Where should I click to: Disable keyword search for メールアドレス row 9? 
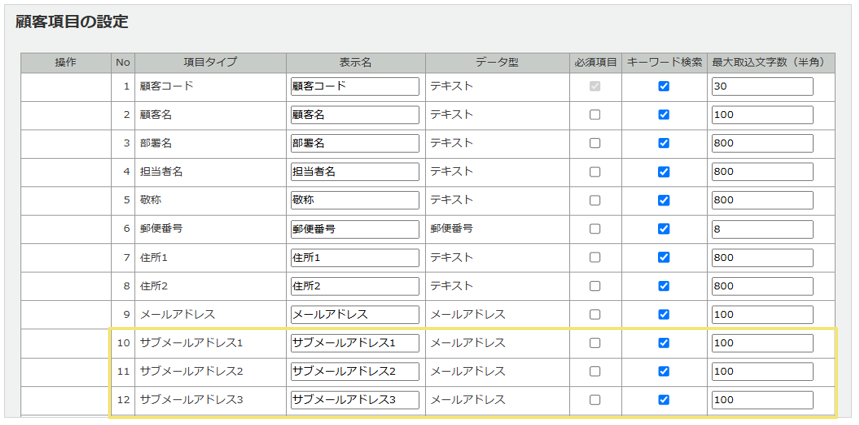pyautogui.click(x=663, y=314)
